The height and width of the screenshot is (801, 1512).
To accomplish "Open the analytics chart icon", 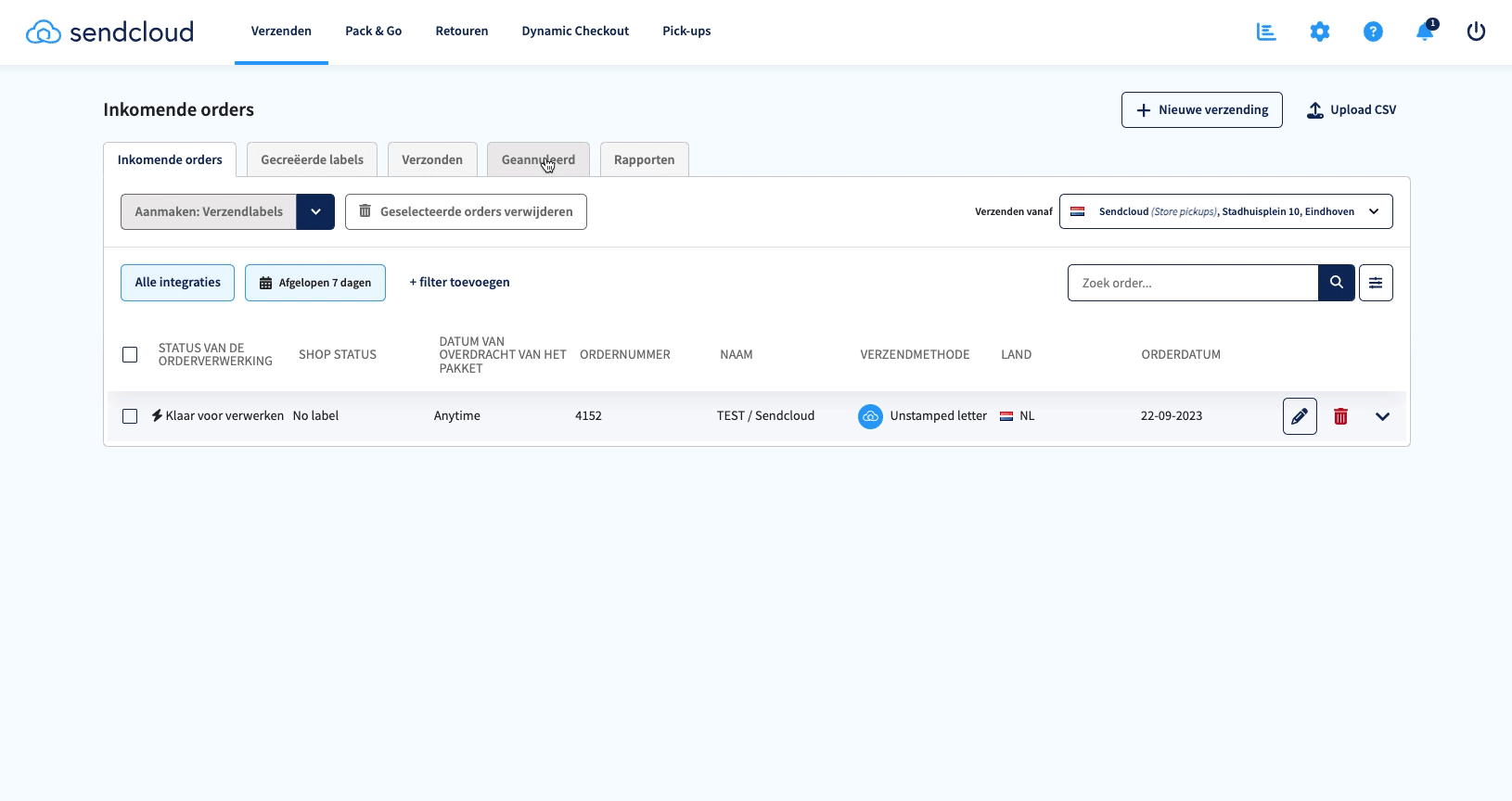I will pyautogui.click(x=1266, y=32).
